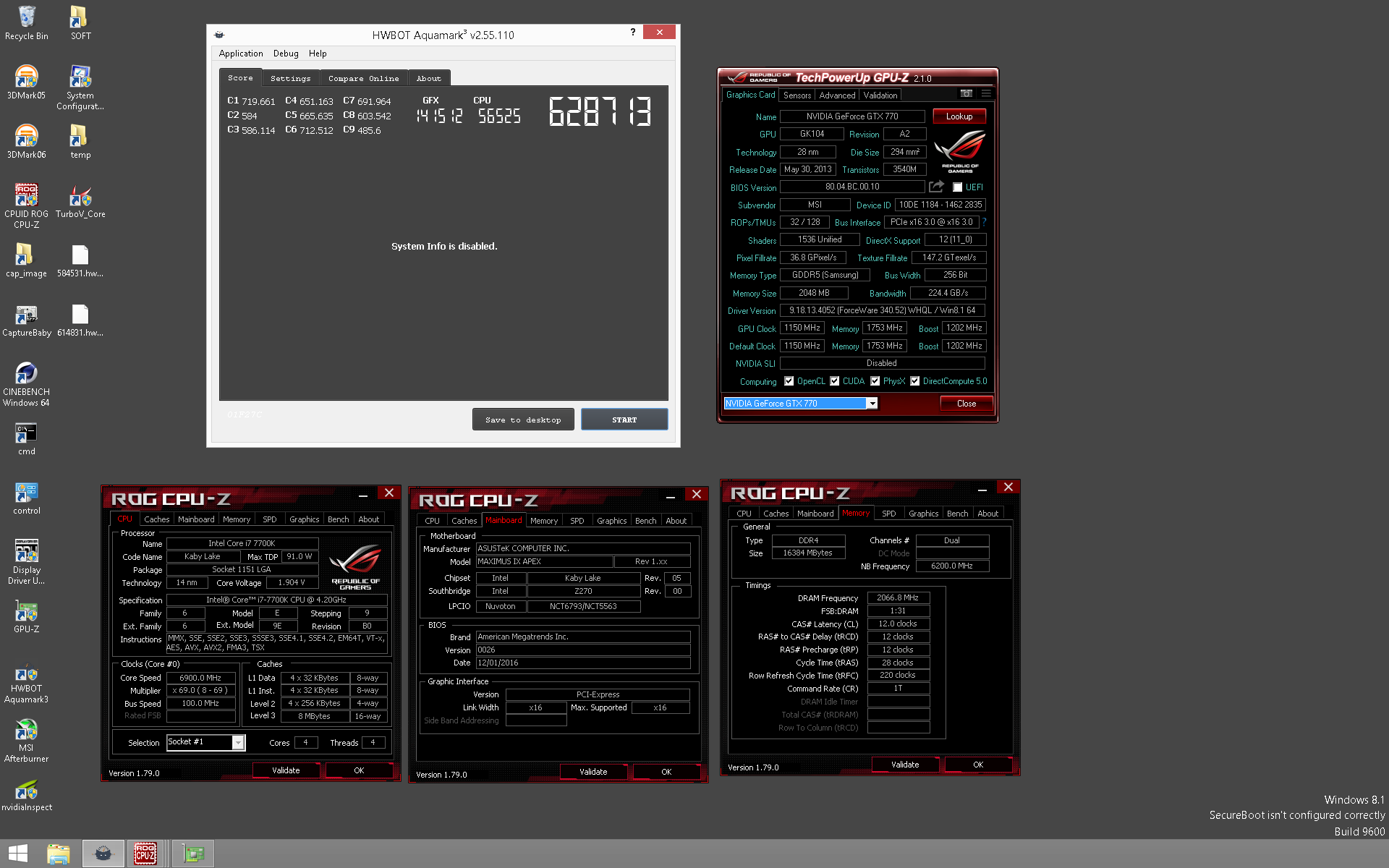Open File Explorer on taskbar

coord(59,854)
